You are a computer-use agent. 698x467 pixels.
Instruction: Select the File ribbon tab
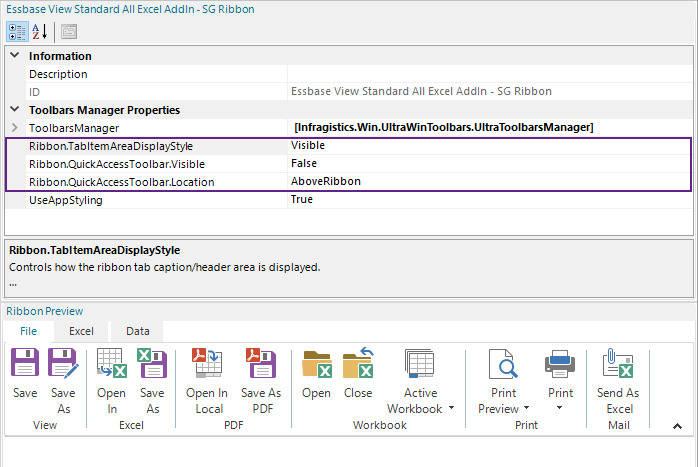[28, 331]
